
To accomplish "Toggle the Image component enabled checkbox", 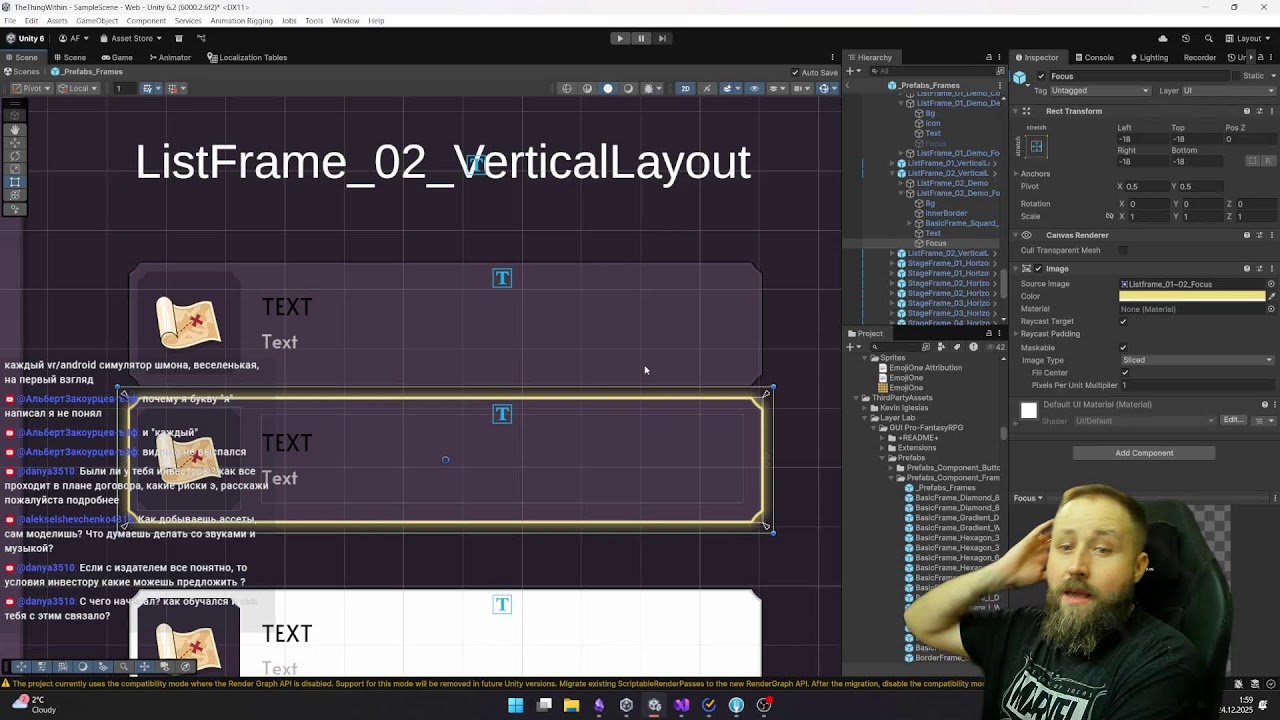I will (x=1038, y=269).
